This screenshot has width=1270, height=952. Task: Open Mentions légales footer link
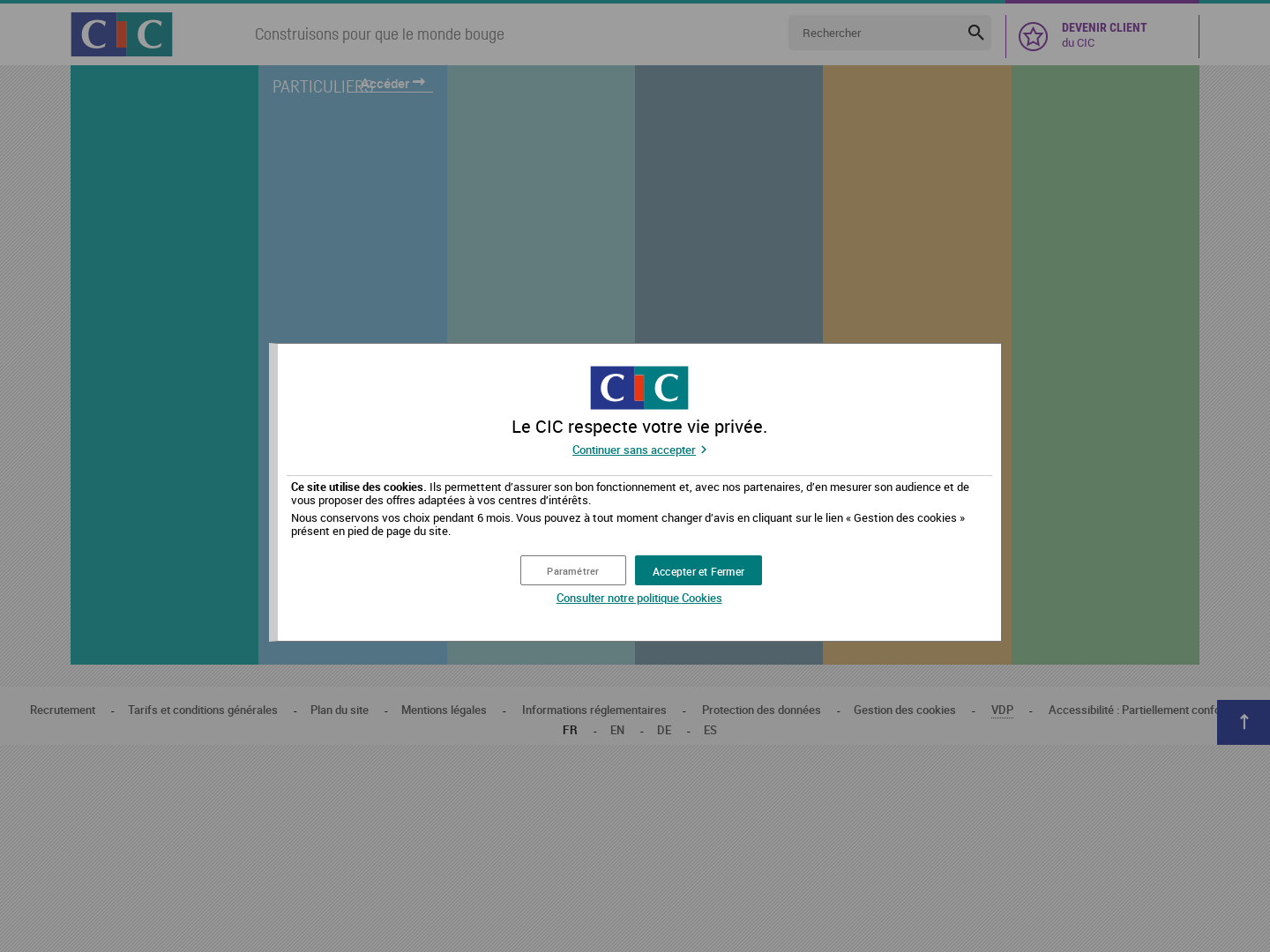pos(444,710)
